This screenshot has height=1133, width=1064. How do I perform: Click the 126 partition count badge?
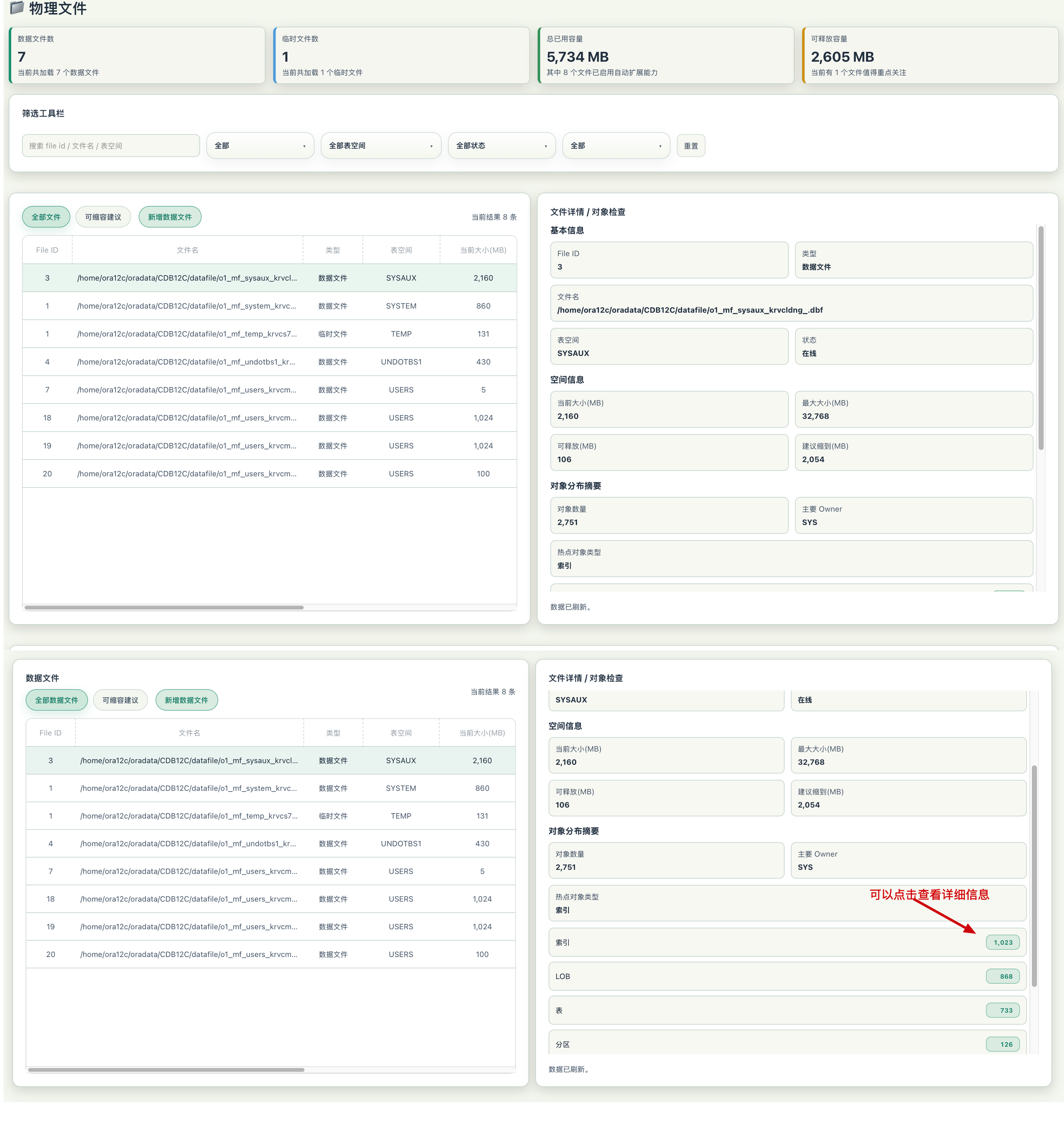pyautogui.click(x=1002, y=1044)
